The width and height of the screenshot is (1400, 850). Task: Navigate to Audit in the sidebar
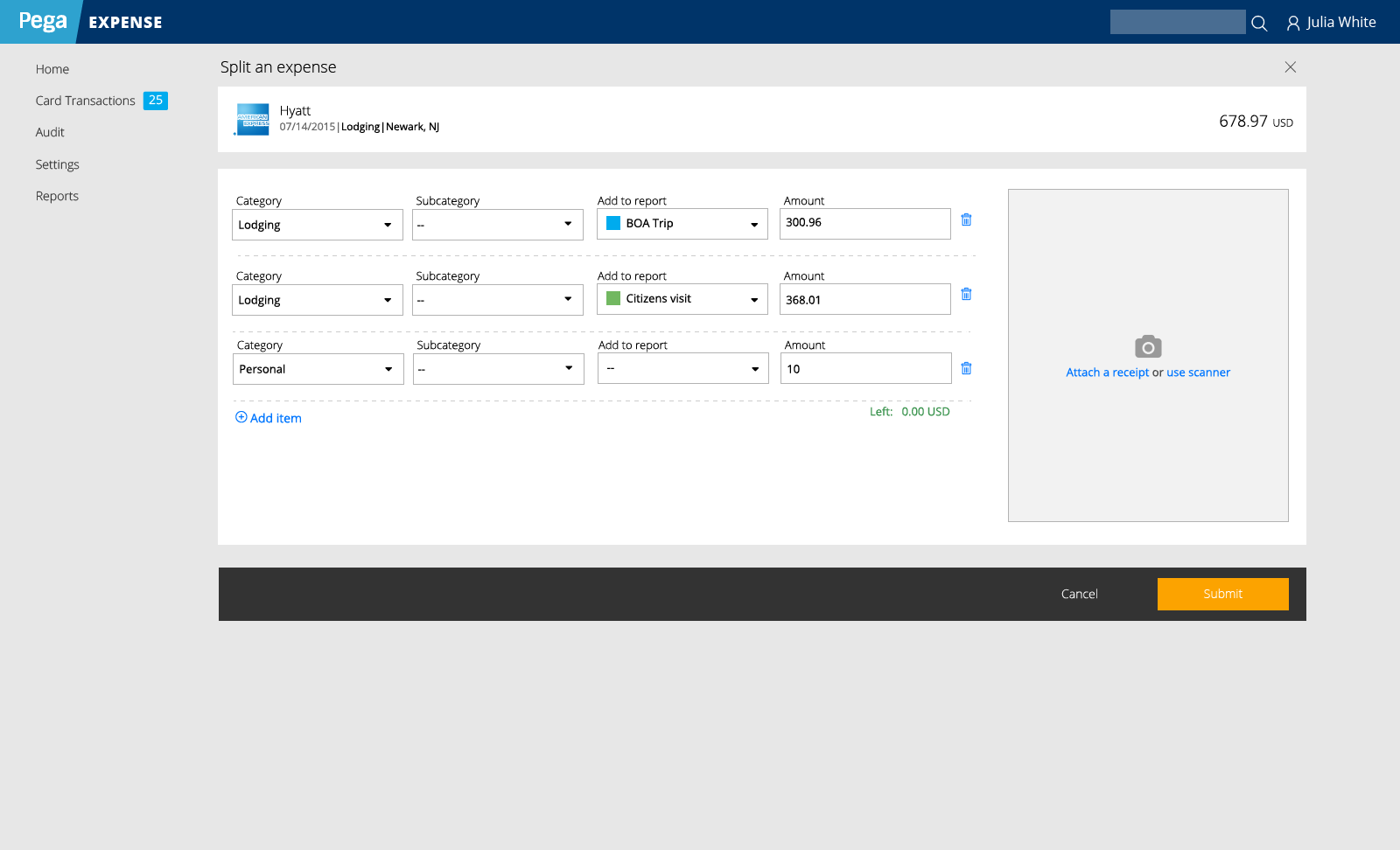click(x=50, y=132)
